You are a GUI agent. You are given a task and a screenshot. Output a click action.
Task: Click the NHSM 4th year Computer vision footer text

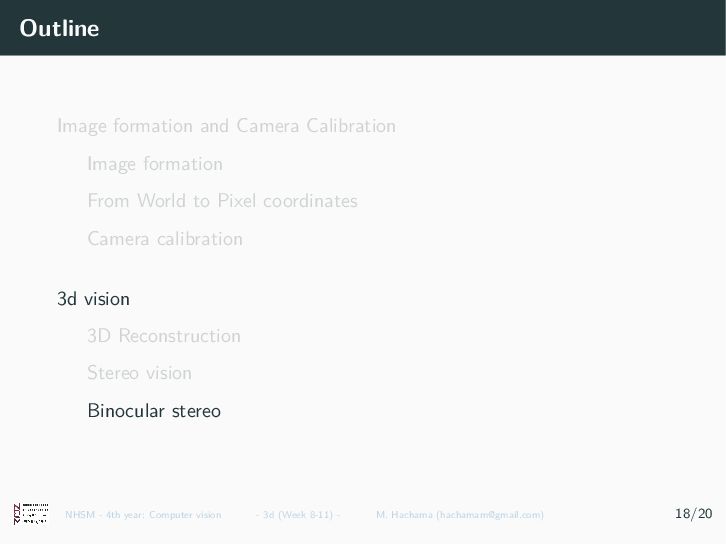(143, 515)
